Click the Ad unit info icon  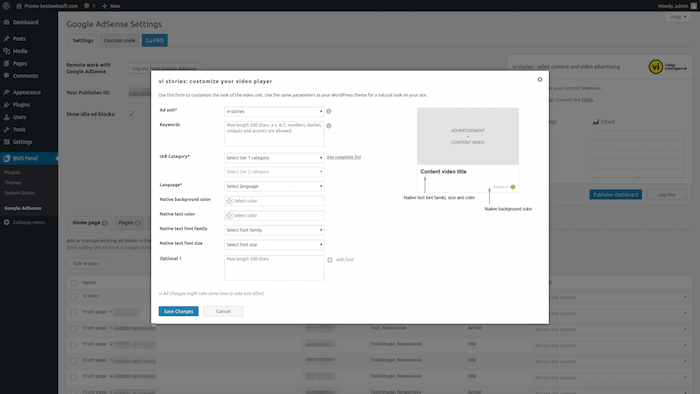(329, 112)
